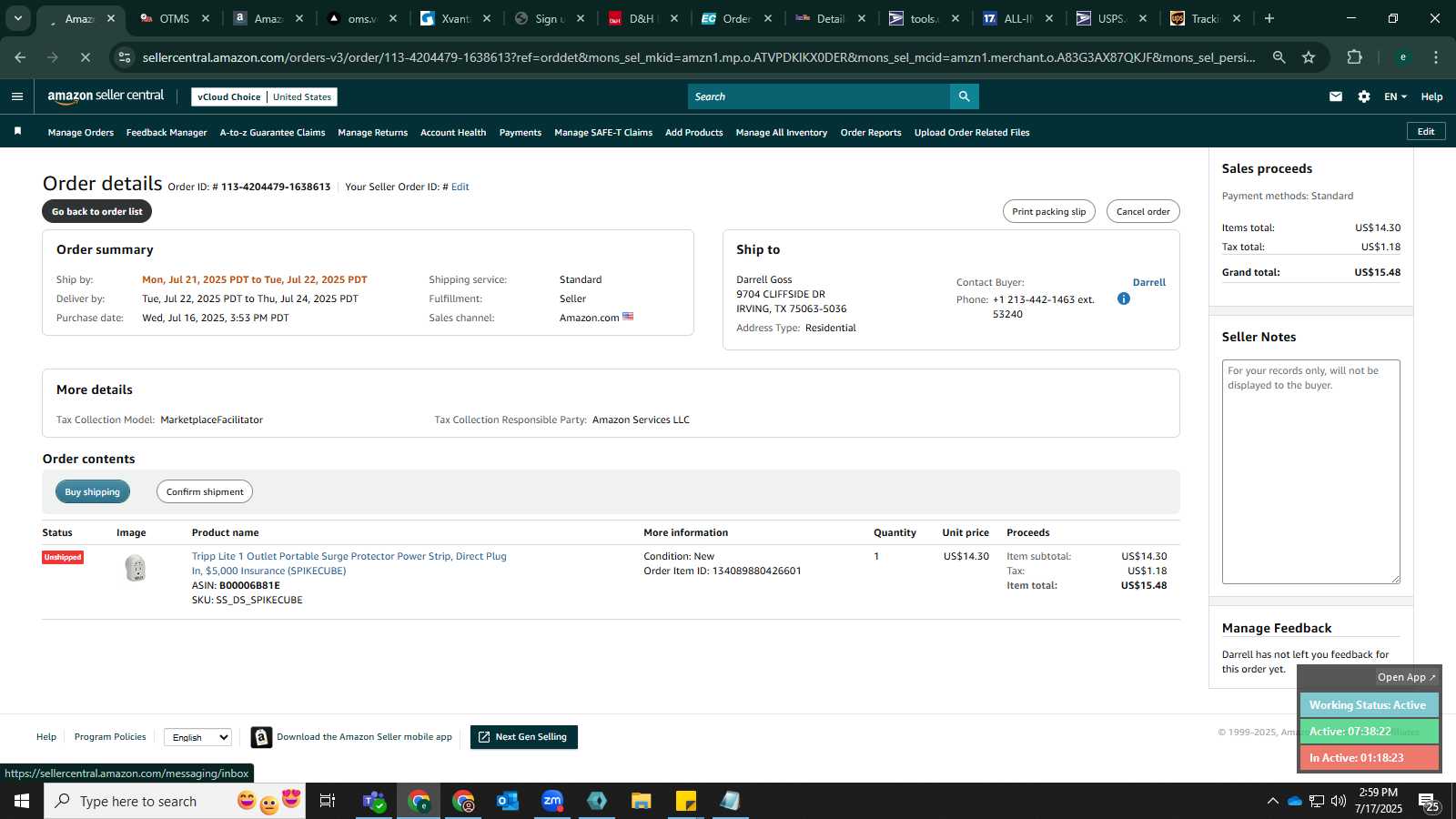Click Buy shipping button
Image resolution: width=1456 pixels, height=819 pixels.
point(93,491)
